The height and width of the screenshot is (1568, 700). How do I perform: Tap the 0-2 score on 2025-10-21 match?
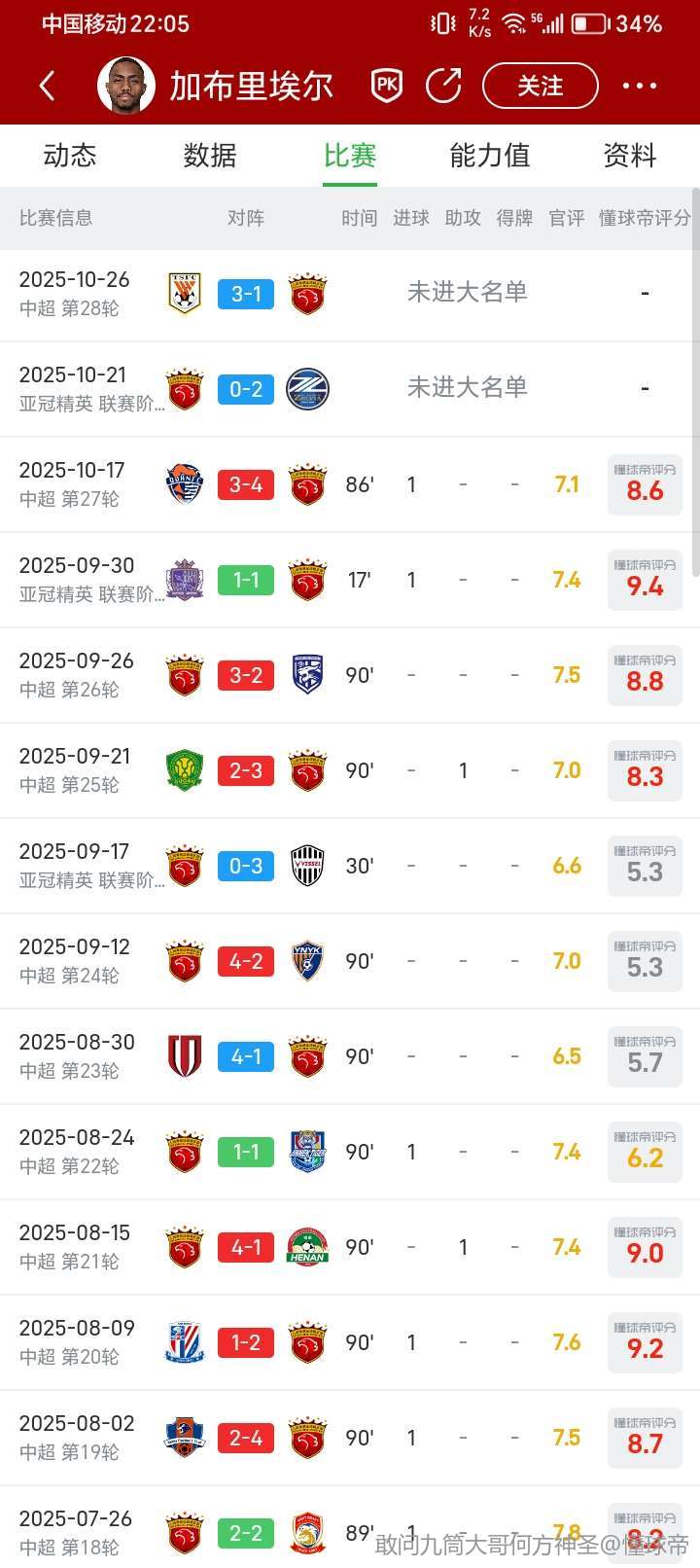pos(246,389)
